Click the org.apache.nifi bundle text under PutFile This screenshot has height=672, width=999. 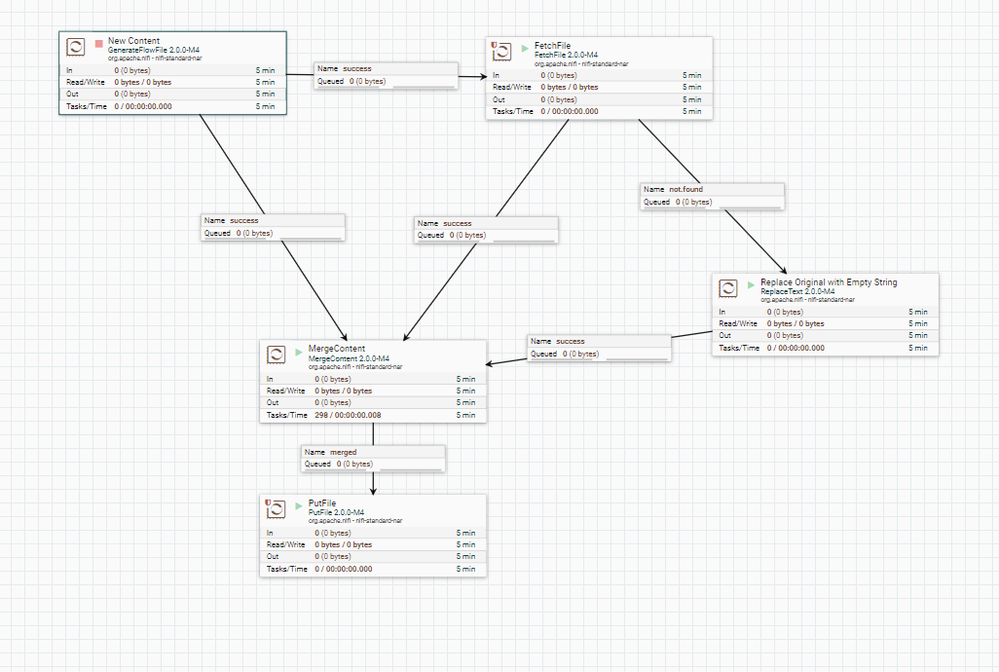[x=356, y=520]
